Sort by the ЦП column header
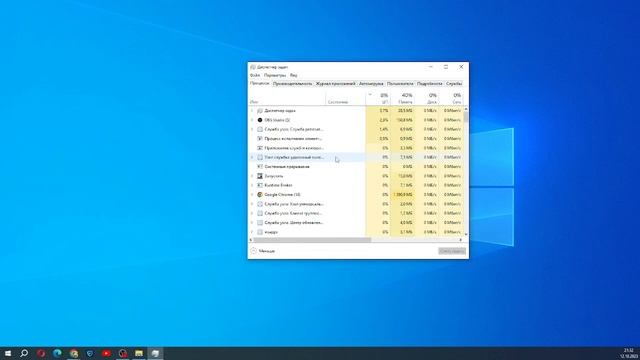This screenshot has width=640, height=360. click(378, 98)
